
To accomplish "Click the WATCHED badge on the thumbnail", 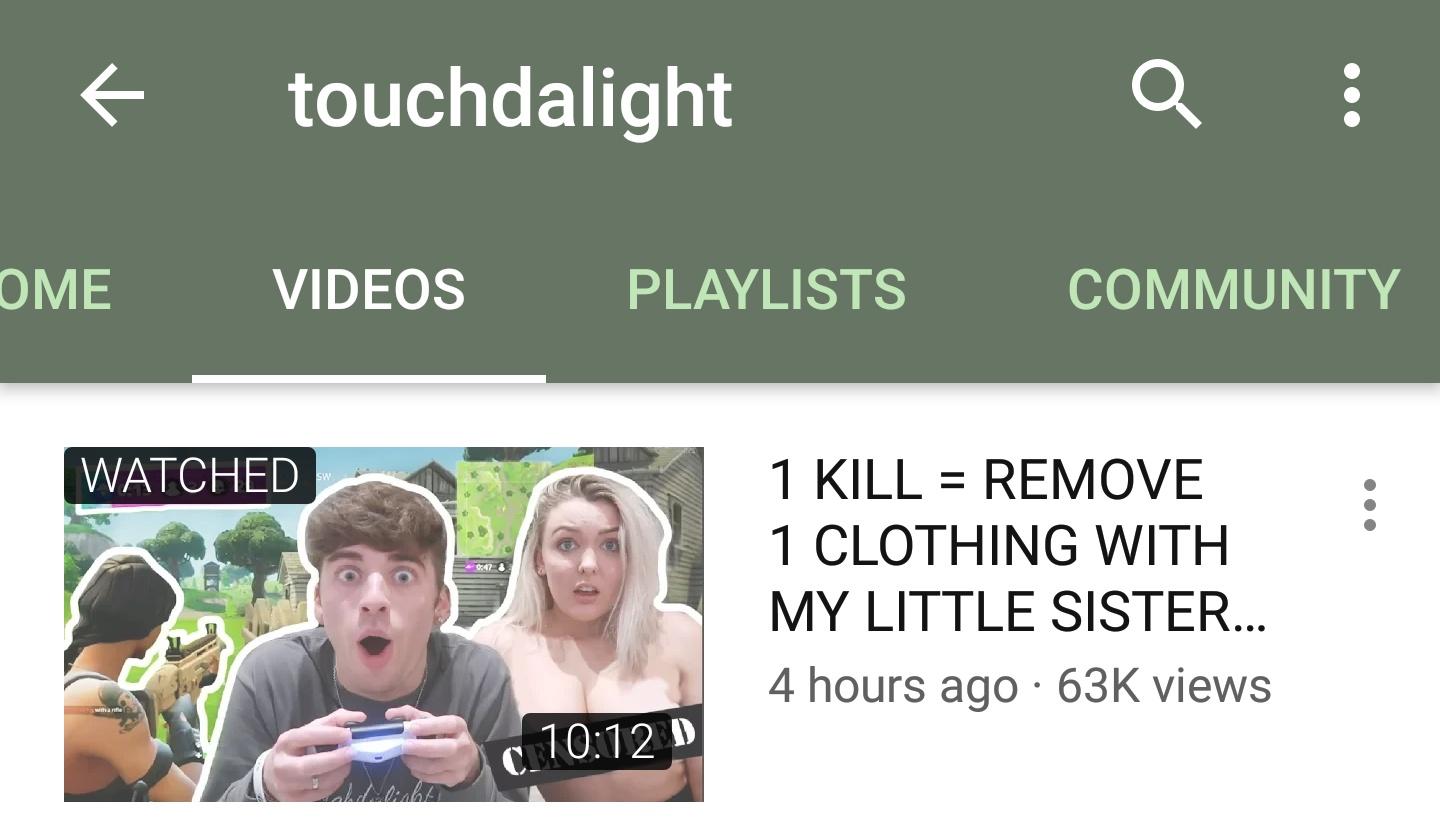I will tap(190, 475).
